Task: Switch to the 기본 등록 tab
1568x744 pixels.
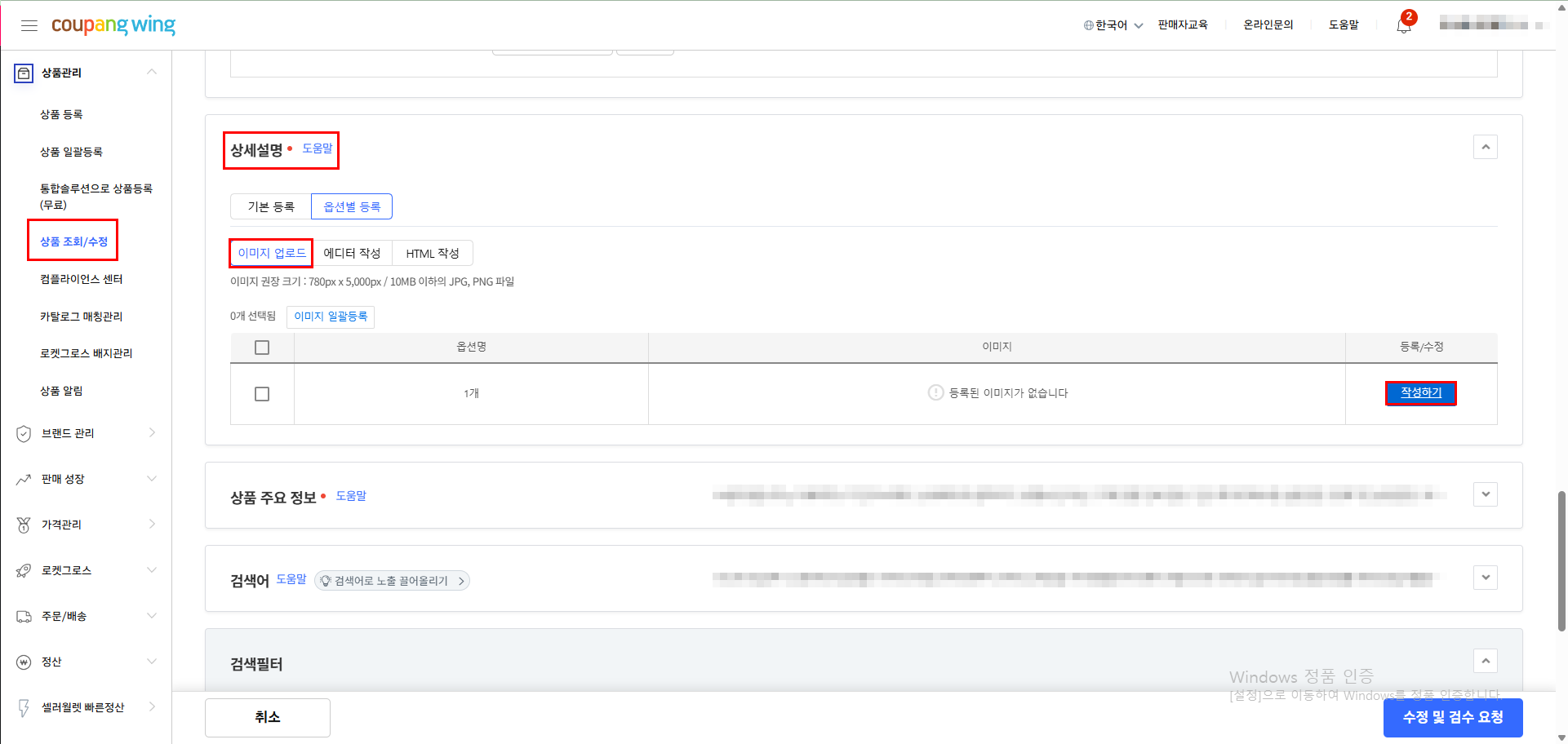Action: click(x=271, y=207)
